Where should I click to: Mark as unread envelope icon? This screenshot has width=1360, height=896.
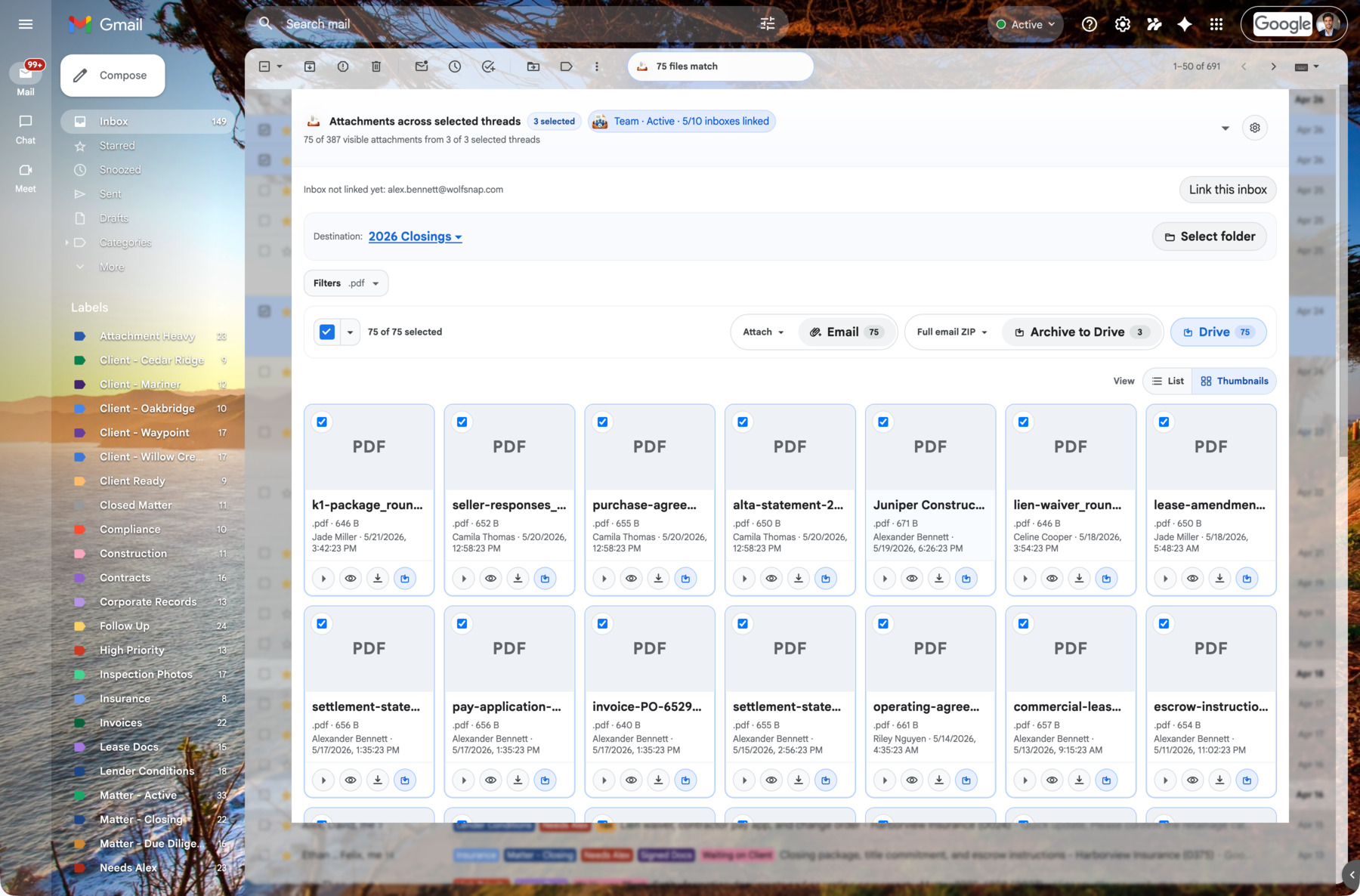[422, 66]
